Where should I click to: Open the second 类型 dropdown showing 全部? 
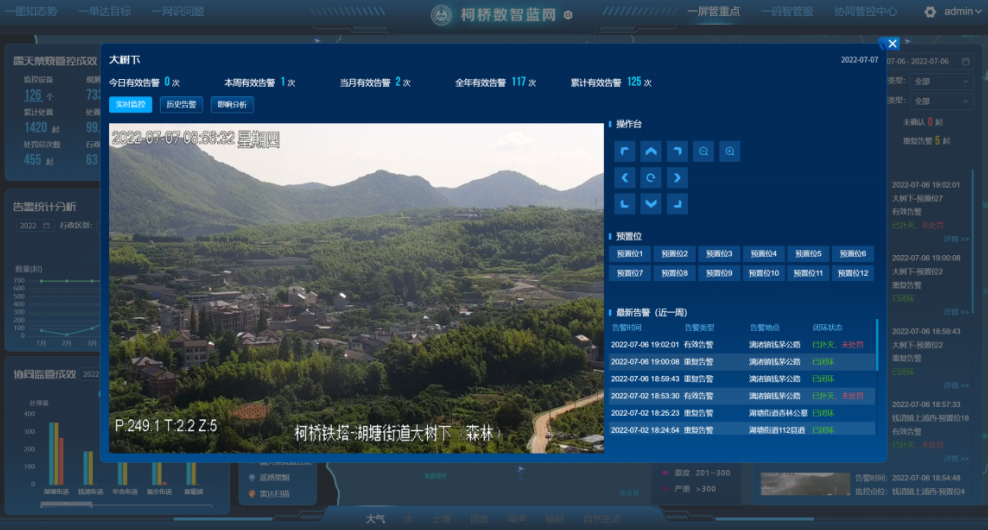941,101
